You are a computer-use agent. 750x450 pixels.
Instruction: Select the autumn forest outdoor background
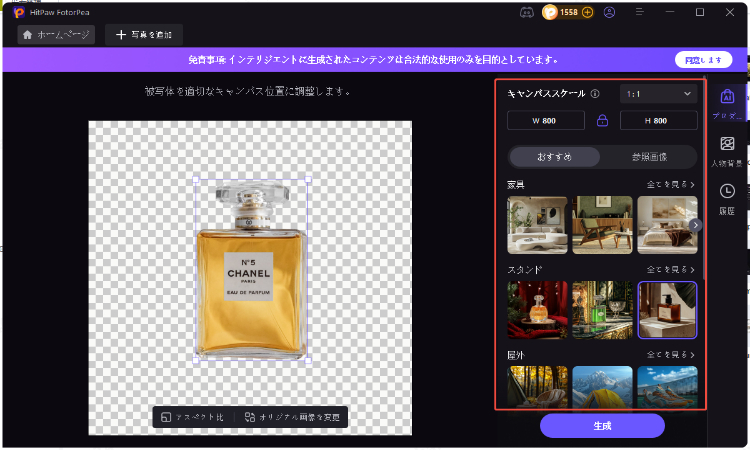pyautogui.click(x=537, y=387)
